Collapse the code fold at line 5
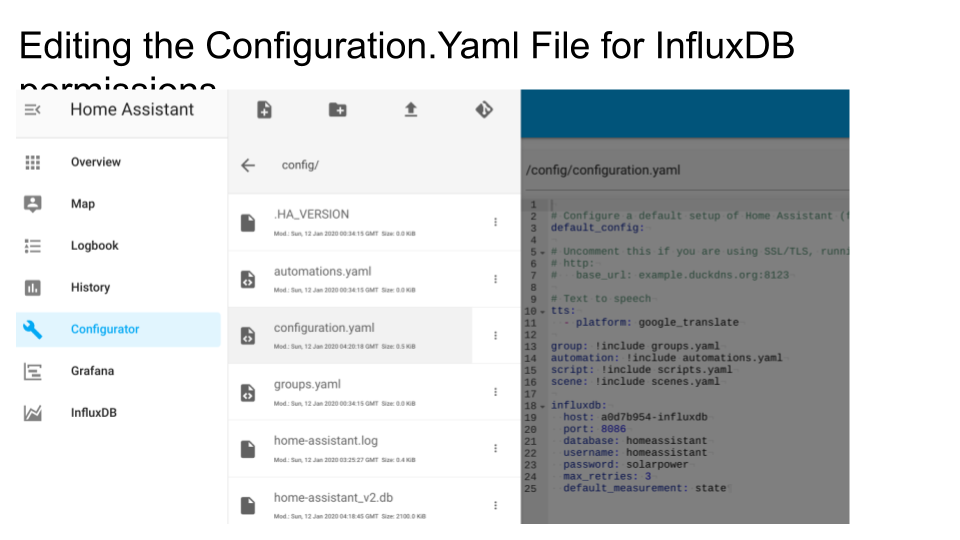Screen dimensions: 960x540 542,252
